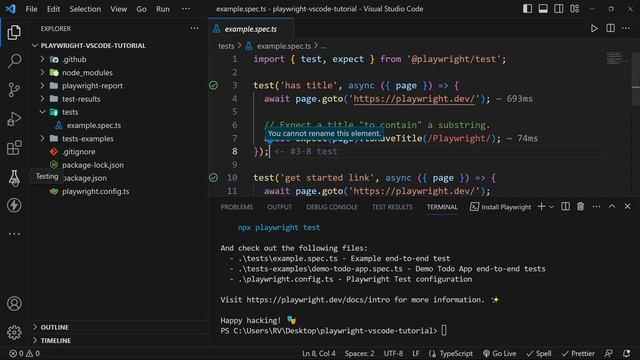The height and width of the screenshot is (360, 640).
Task: Show more menu bar items
Action: click(x=186, y=9)
